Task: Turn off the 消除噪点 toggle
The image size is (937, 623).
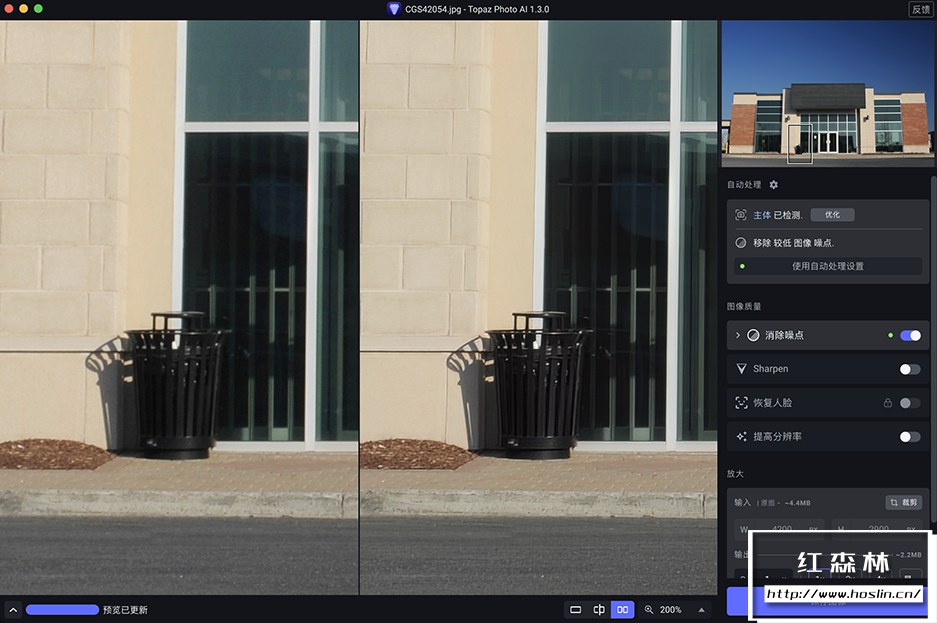Action: coord(910,335)
